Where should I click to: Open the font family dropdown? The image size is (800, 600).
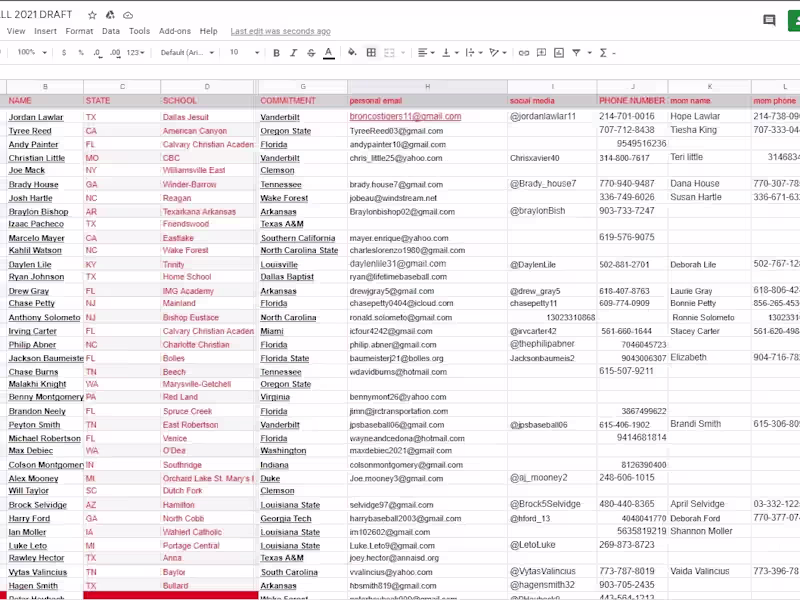coord(187,53)
